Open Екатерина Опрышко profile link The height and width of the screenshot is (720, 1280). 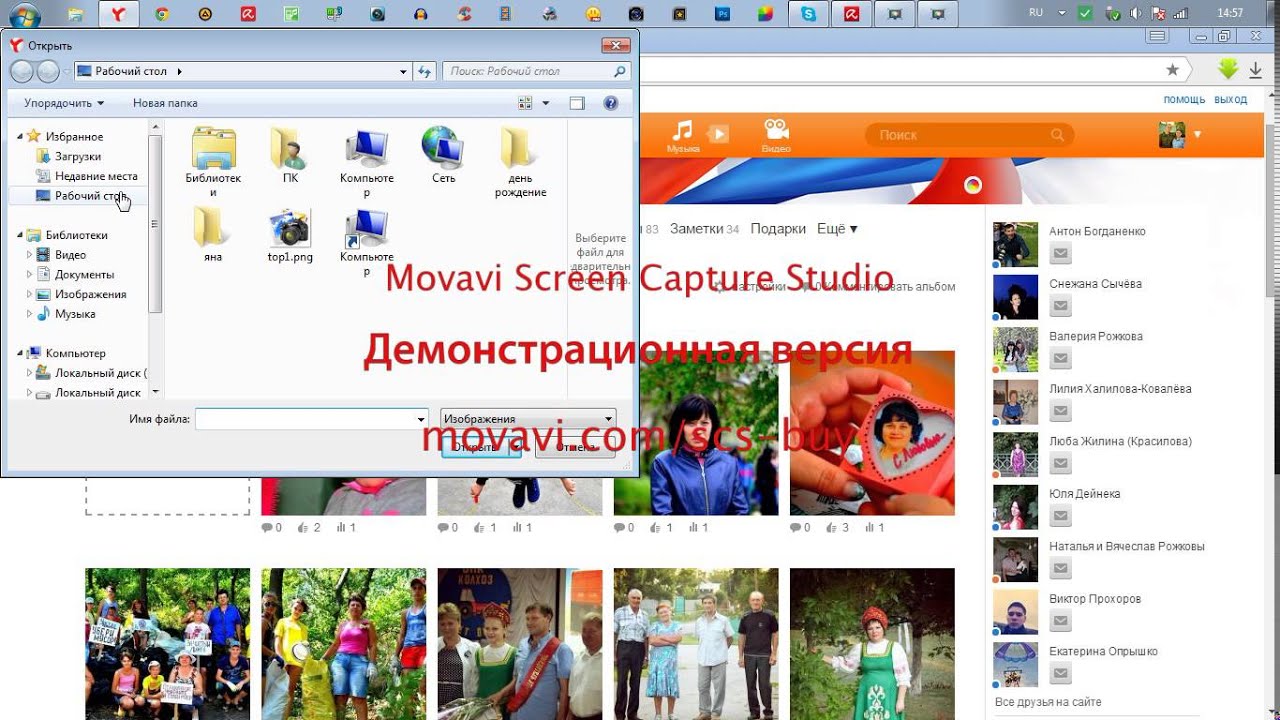pos(1103,651)
